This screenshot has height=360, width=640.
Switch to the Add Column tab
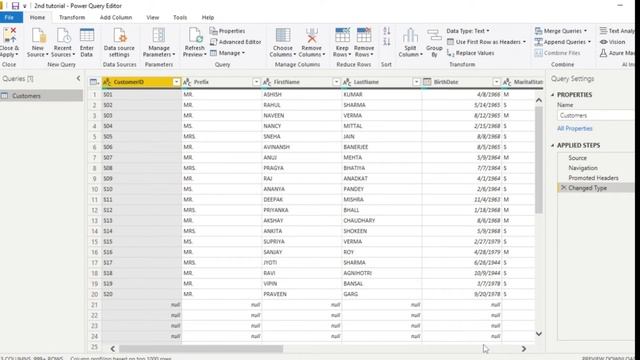[116, 18]
